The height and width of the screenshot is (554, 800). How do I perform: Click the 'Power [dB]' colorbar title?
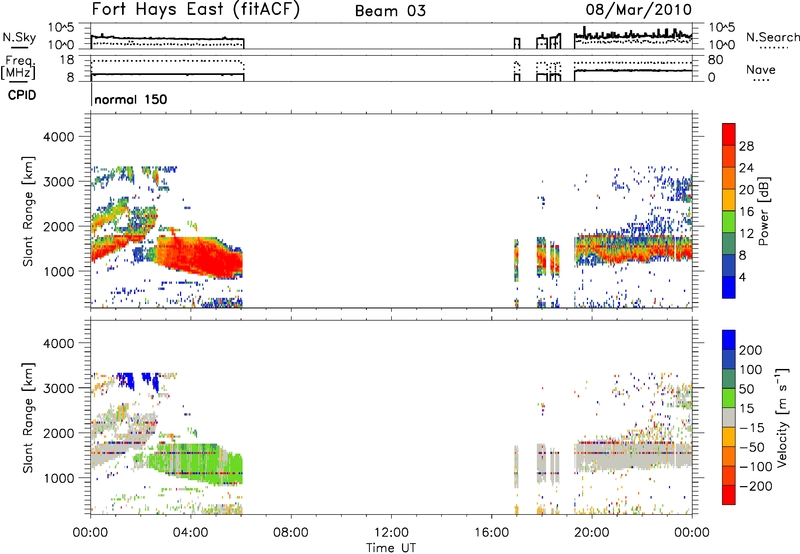coord(763,211)
